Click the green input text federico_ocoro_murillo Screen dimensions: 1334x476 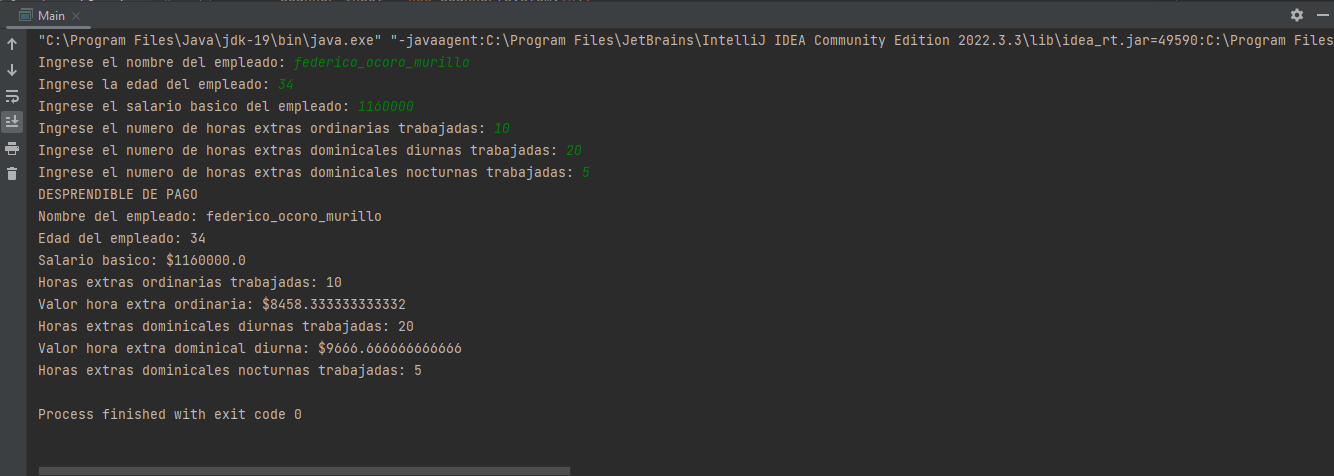click(x=382, y=63)
